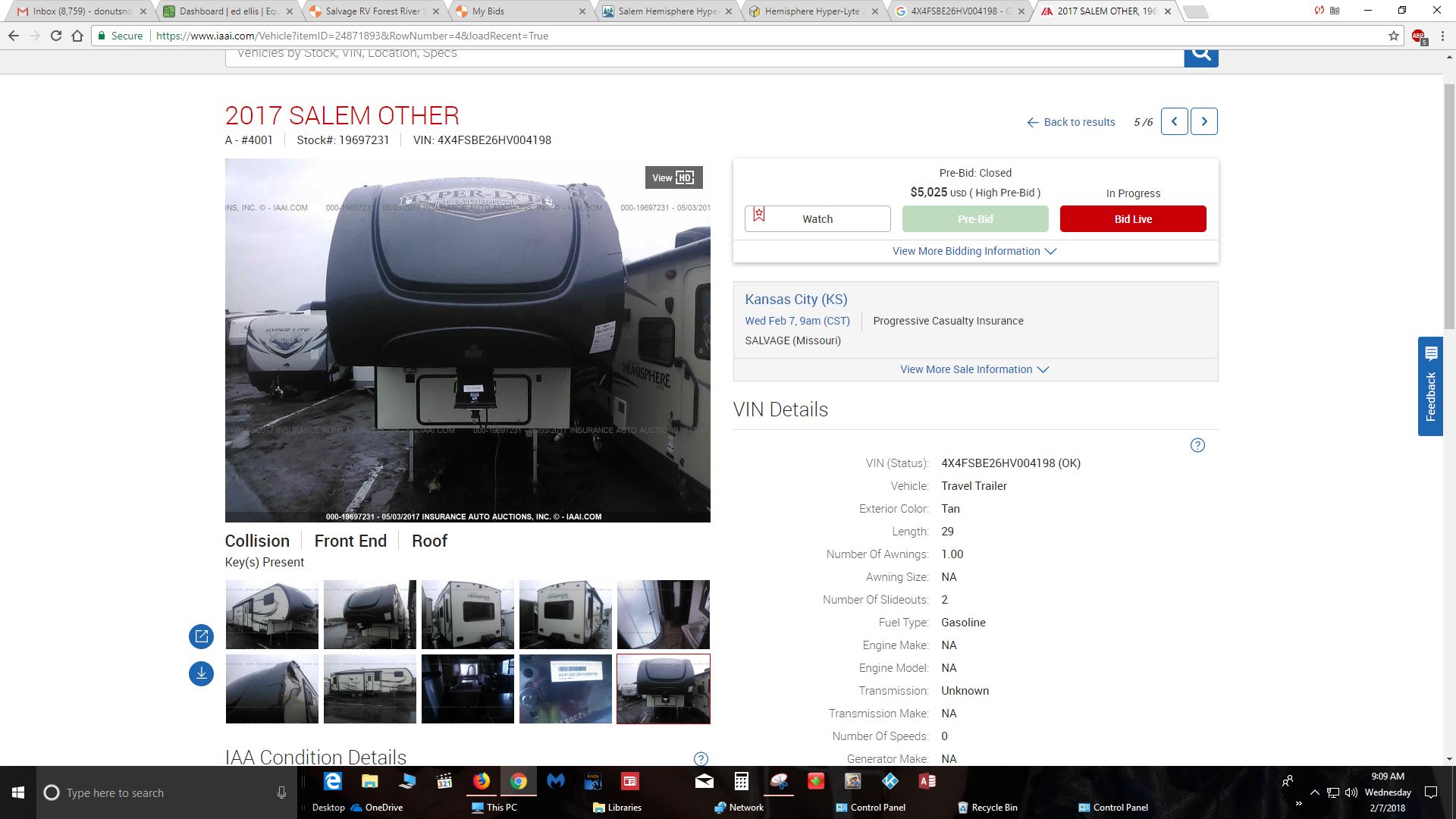This screenshot has height=819, width=1456.
Task: Click the address bar URL
Action: pos(352,36)
